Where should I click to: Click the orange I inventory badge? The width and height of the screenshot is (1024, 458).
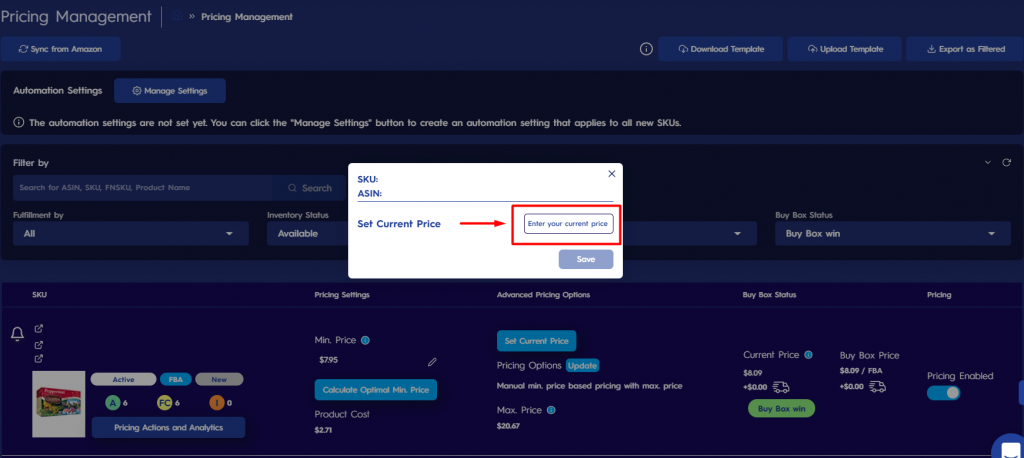tap(216, 403)
